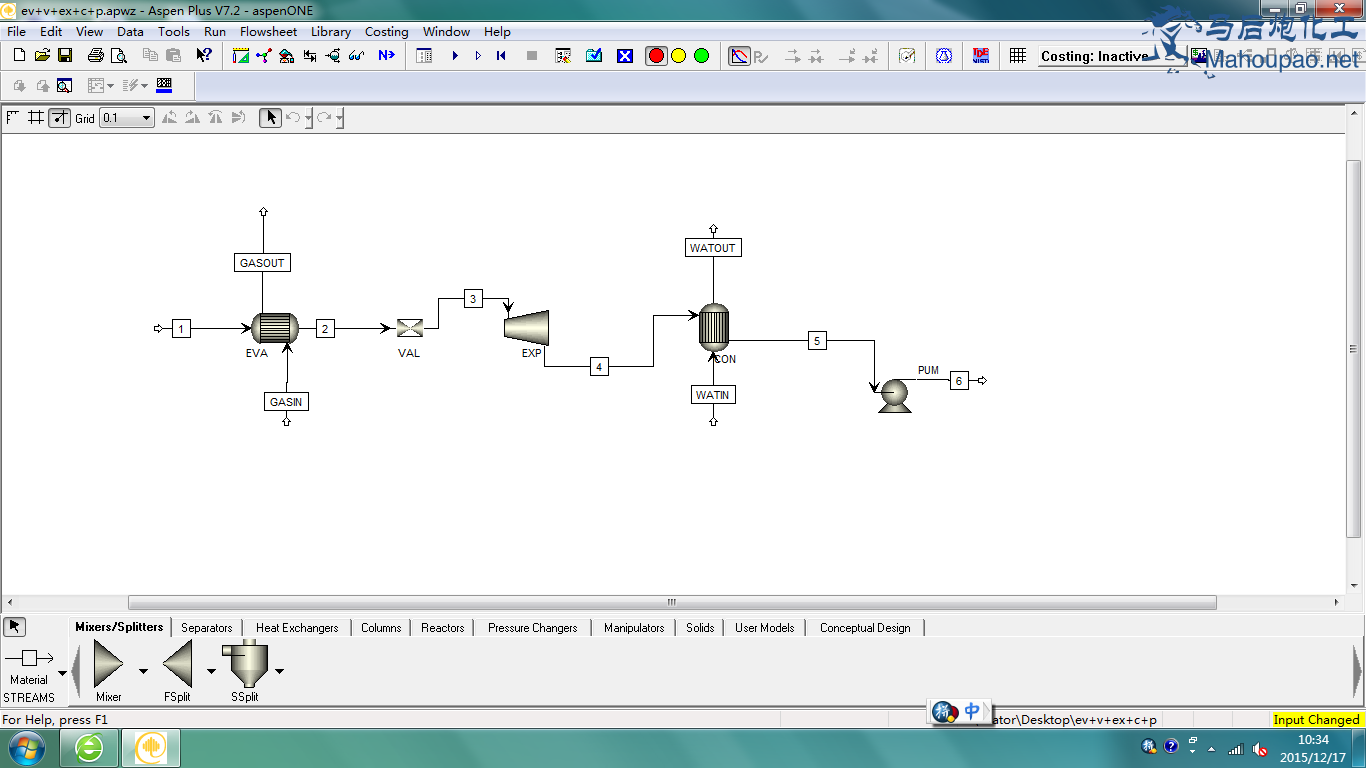
Task: Expand the Mixer icon options arrow
Action: [143, 671]
